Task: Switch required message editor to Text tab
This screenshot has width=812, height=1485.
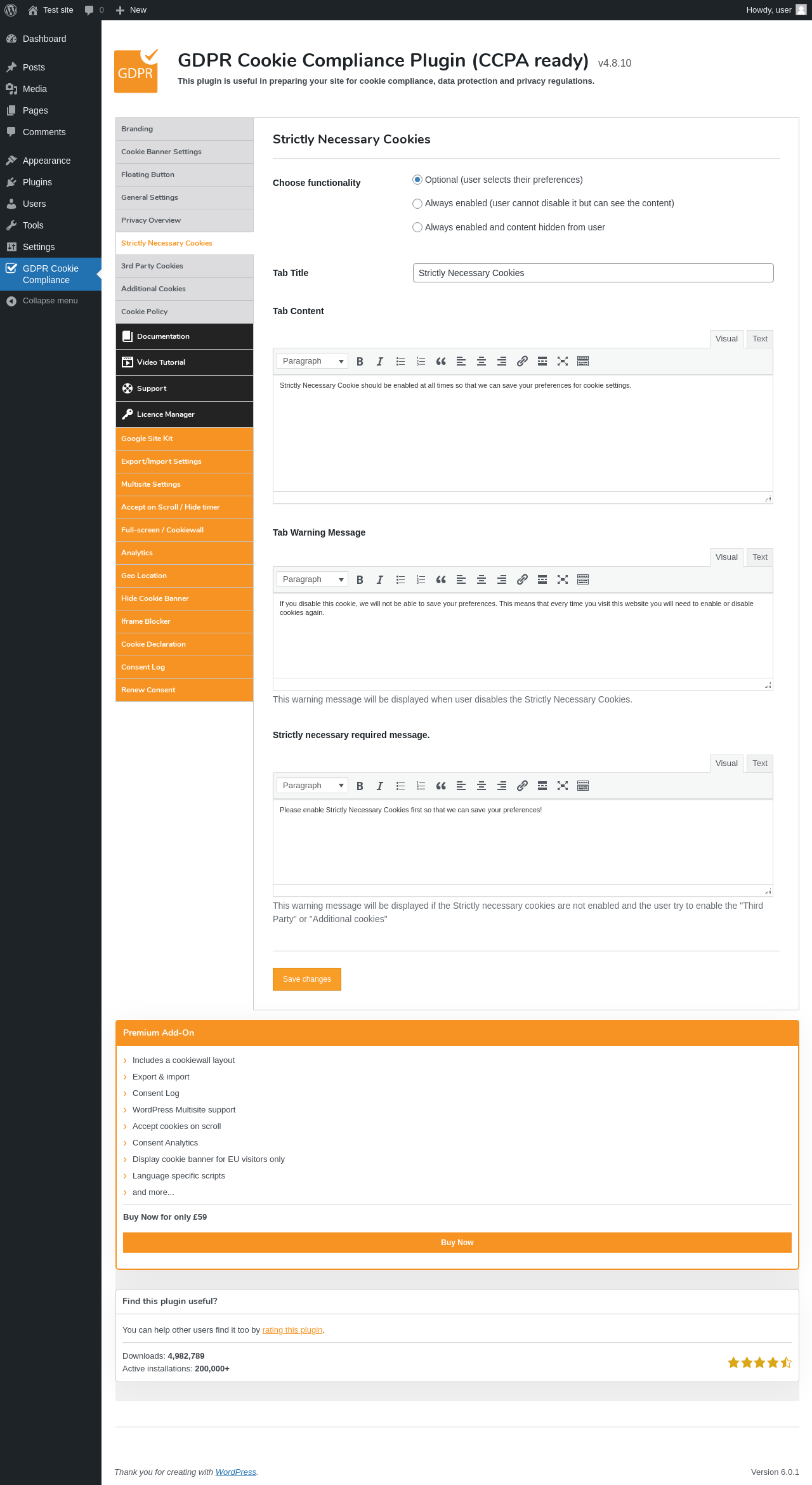Action: coord(760,763)
